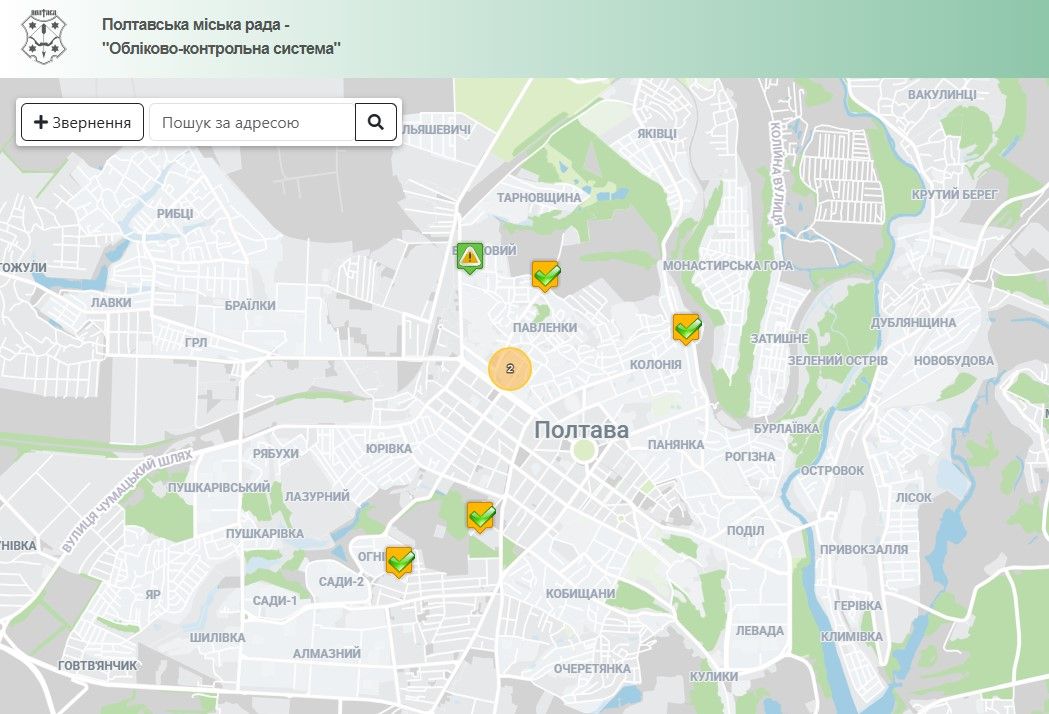Click the РЯБУХИ label
This screenshot has height=714, width=1049.
[x=276, y=454]
